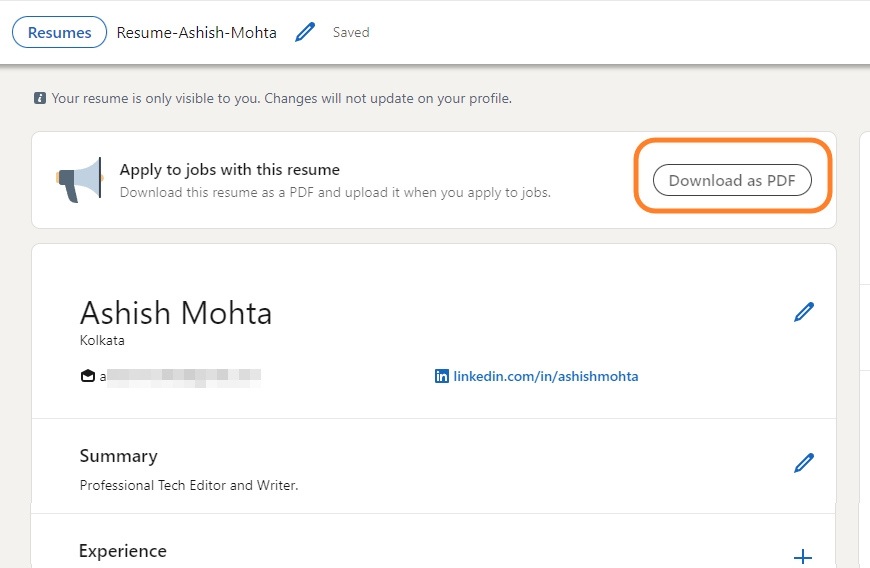Click the Saved status indicator

pyautogui.click(x=351, y=32)
